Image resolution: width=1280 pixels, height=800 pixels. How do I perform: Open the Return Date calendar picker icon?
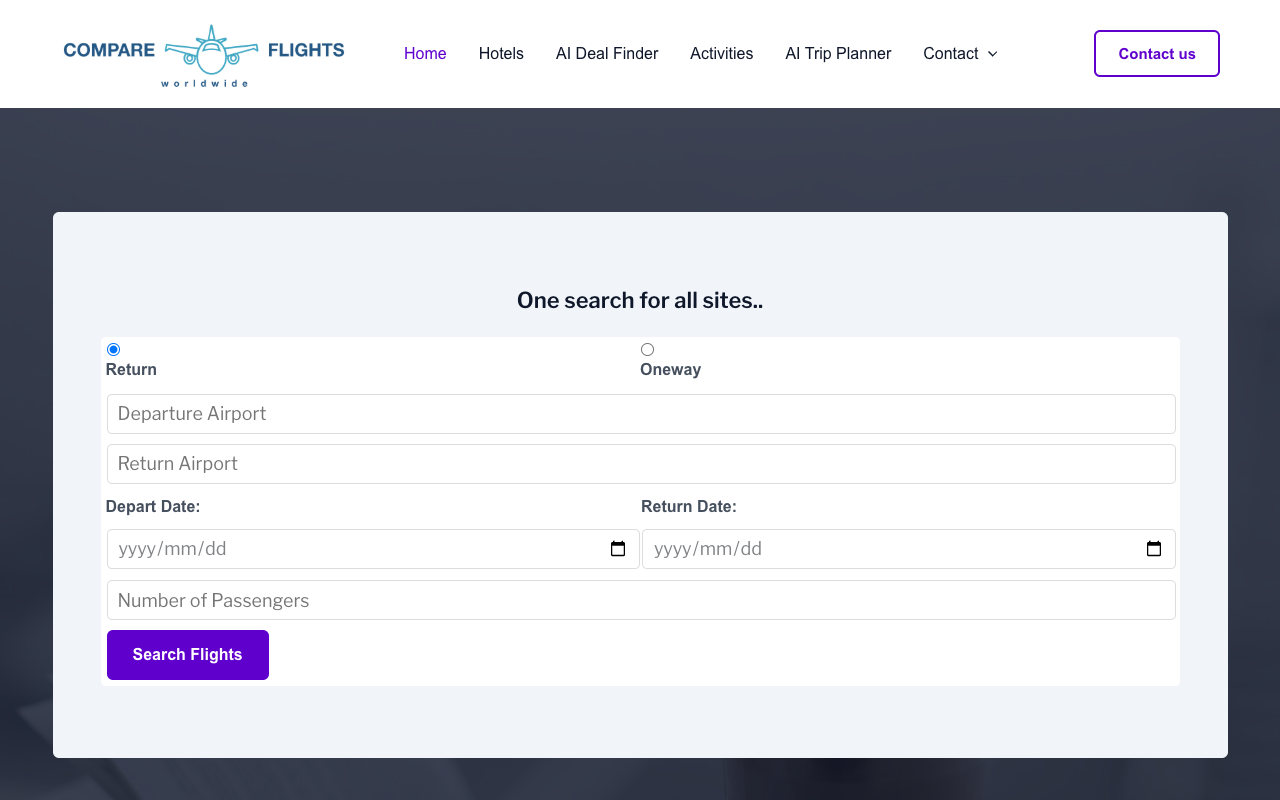[x=1154, y=549]
